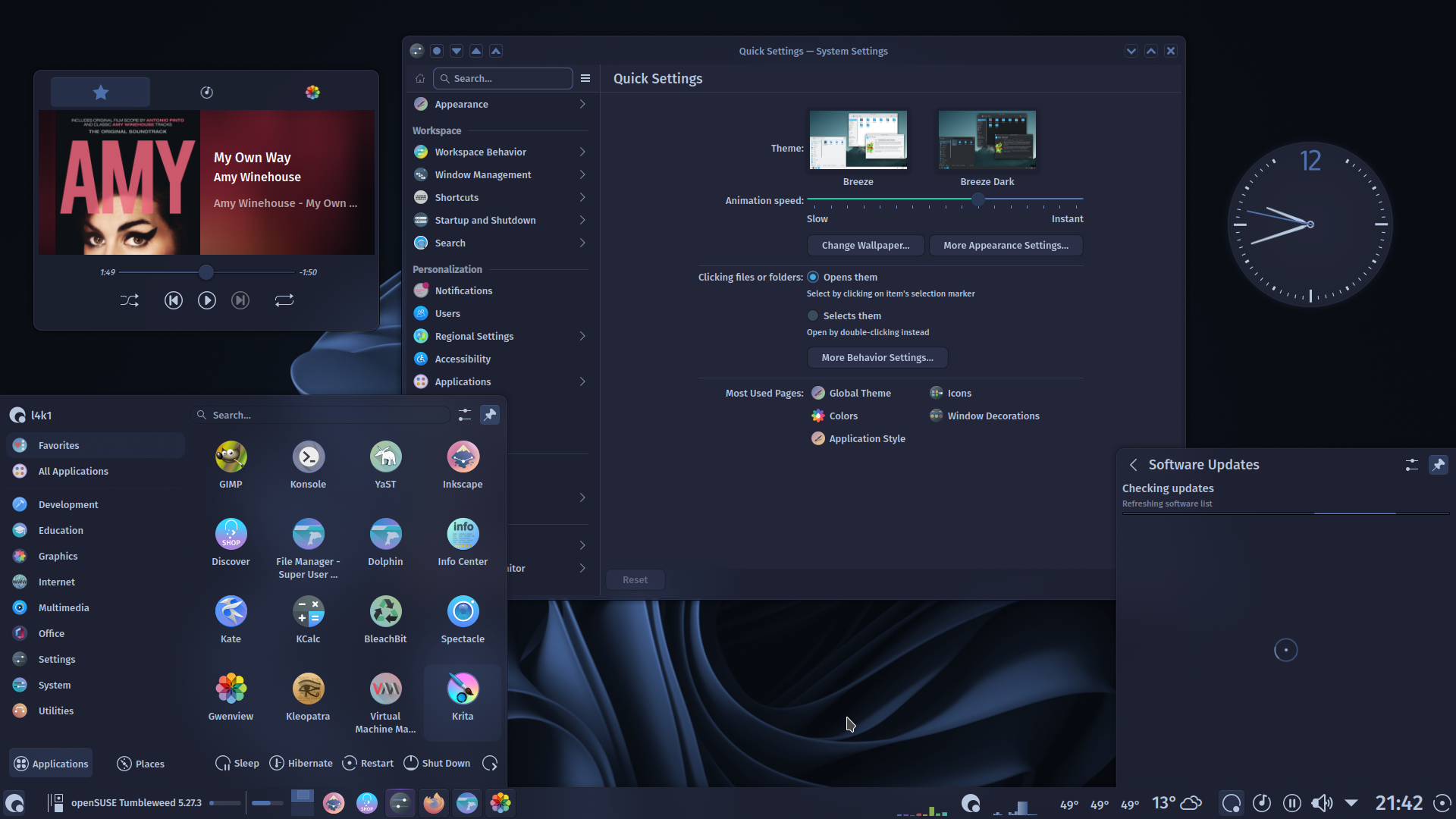Put computer to Sleep
The width and height of the screenshot is (1456, 819).
(x=237, y=763)
